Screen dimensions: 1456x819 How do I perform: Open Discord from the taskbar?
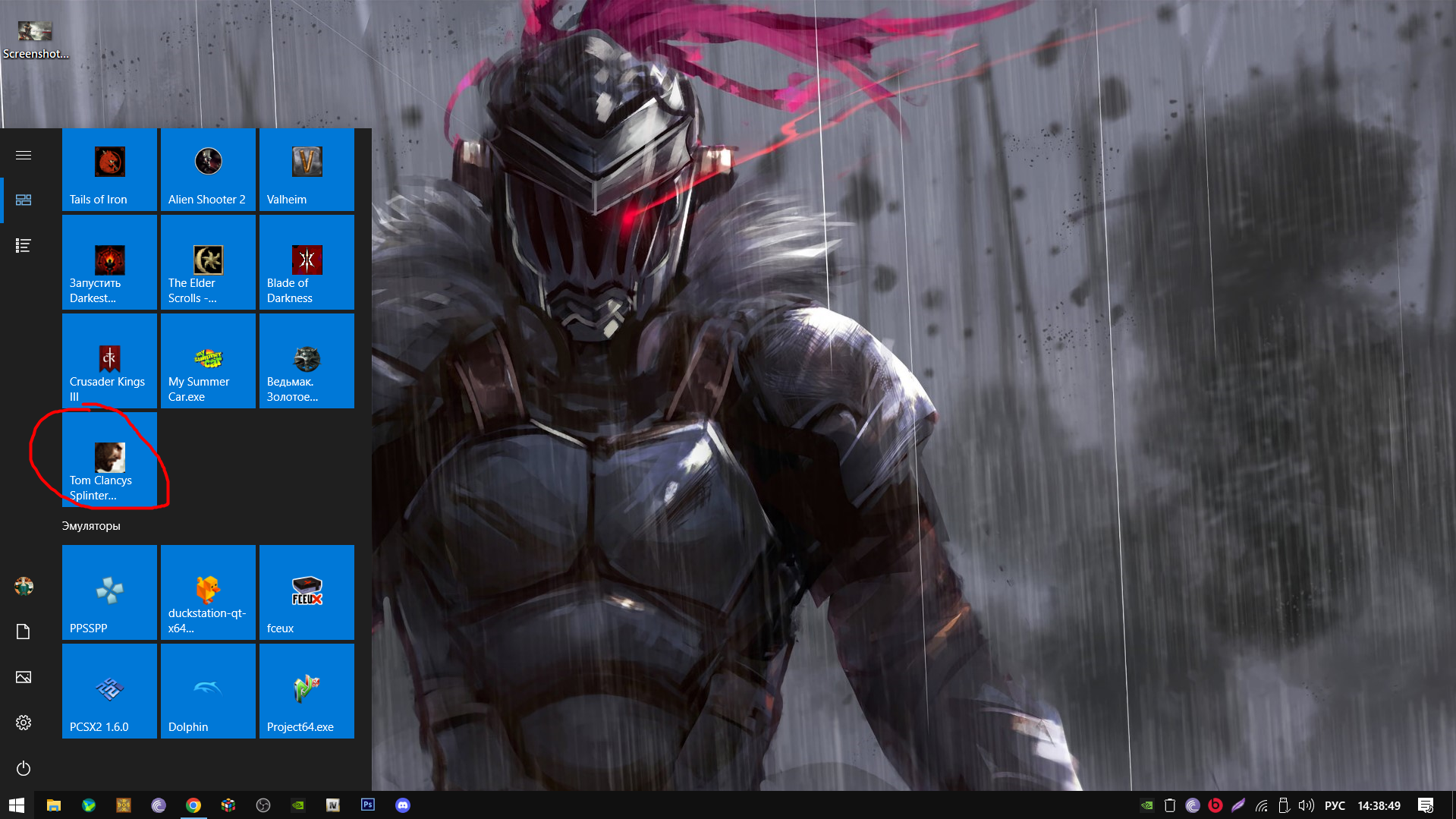pos(403,805)
